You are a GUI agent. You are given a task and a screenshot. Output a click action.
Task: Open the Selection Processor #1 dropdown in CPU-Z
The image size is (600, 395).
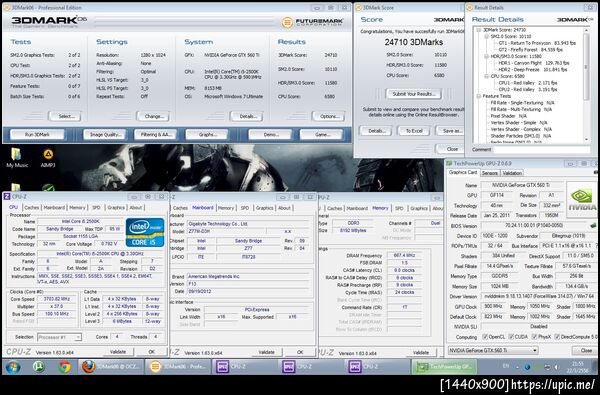coord(59,337)
